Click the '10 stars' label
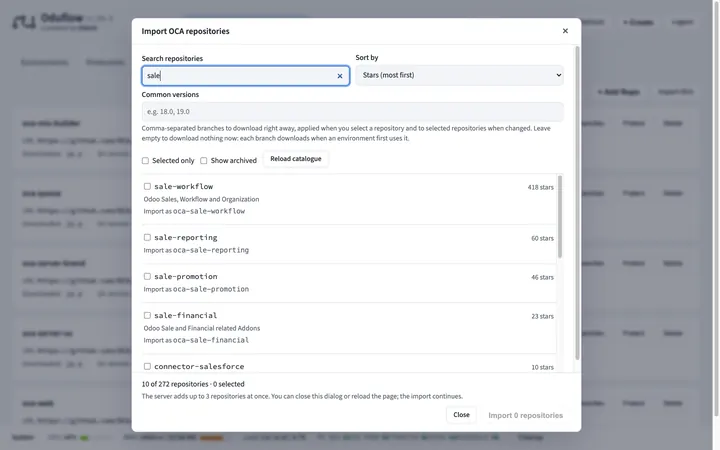720x450 pixels. (542, 367)
